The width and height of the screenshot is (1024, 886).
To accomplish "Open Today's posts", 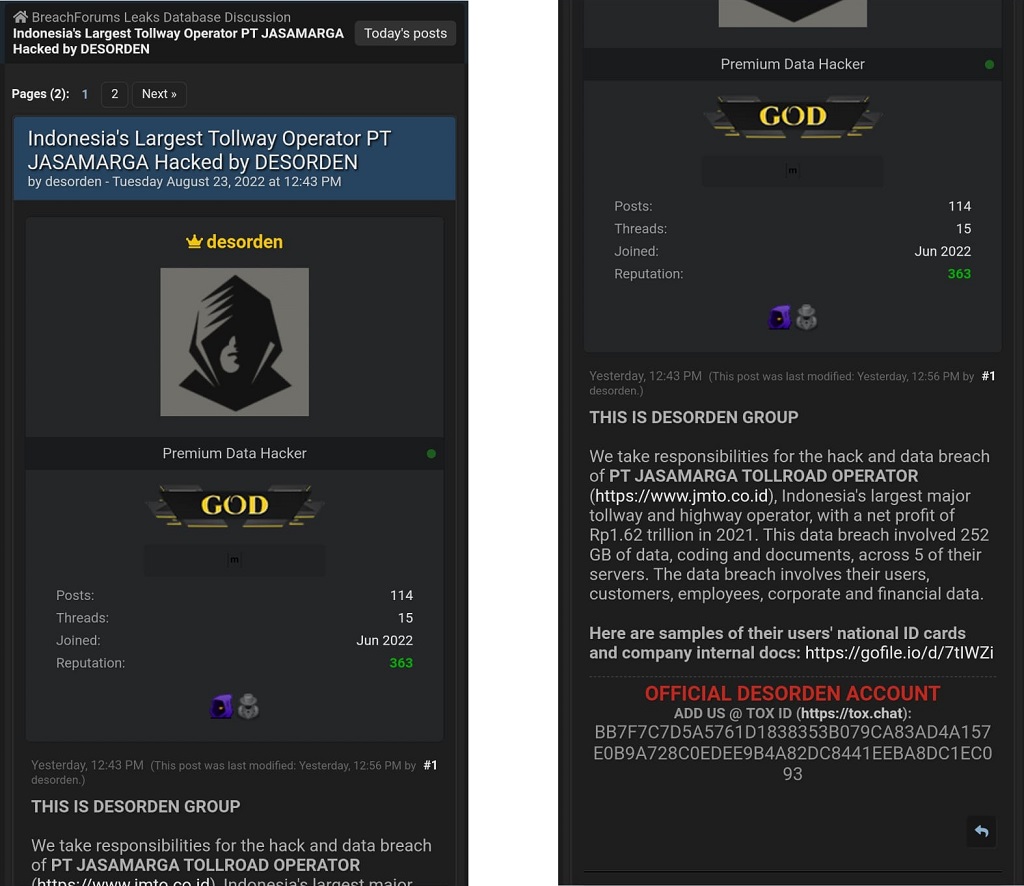I will pos(405,33).
